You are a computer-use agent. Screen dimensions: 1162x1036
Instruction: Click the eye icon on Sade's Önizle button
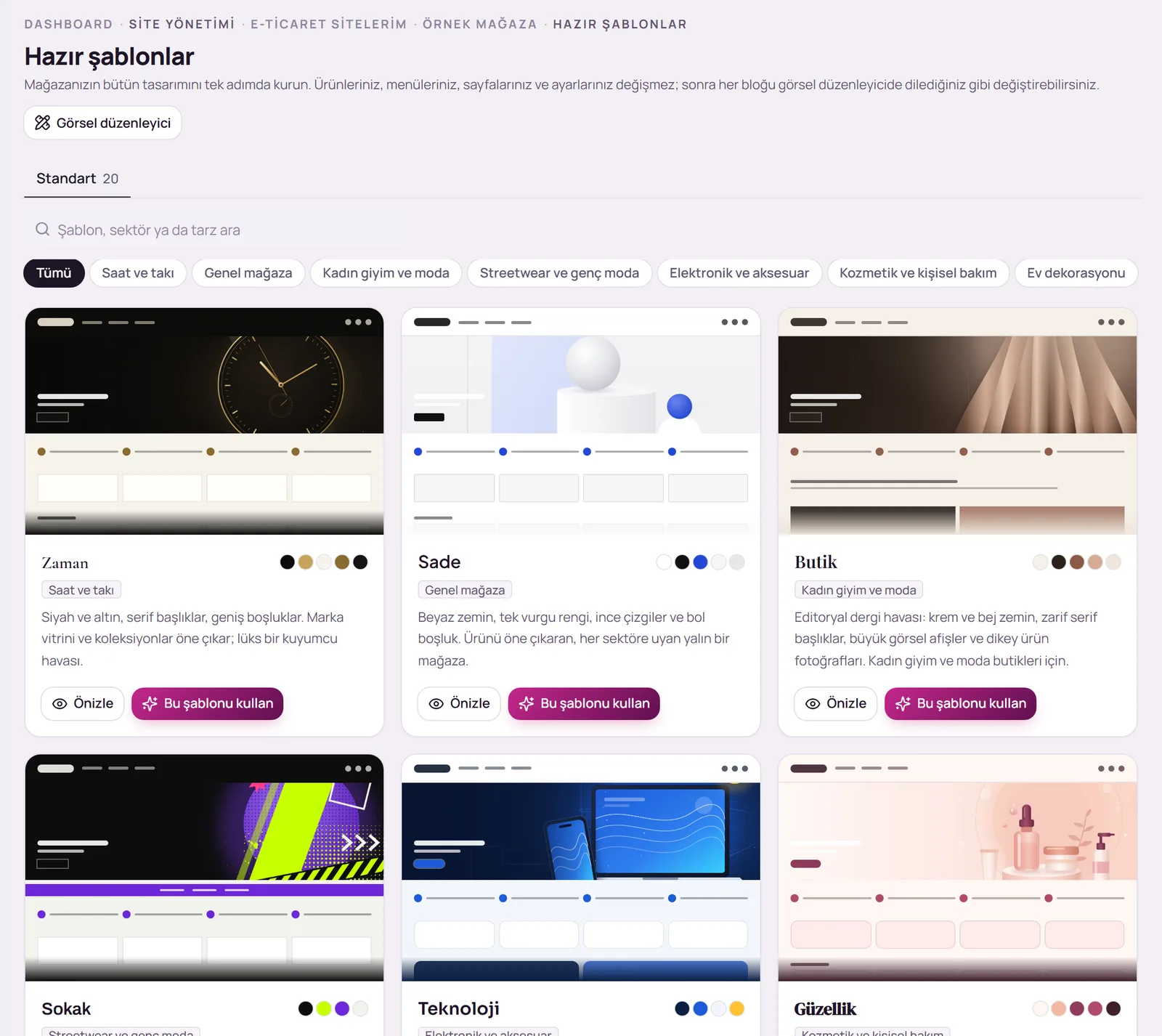[436, 704]
